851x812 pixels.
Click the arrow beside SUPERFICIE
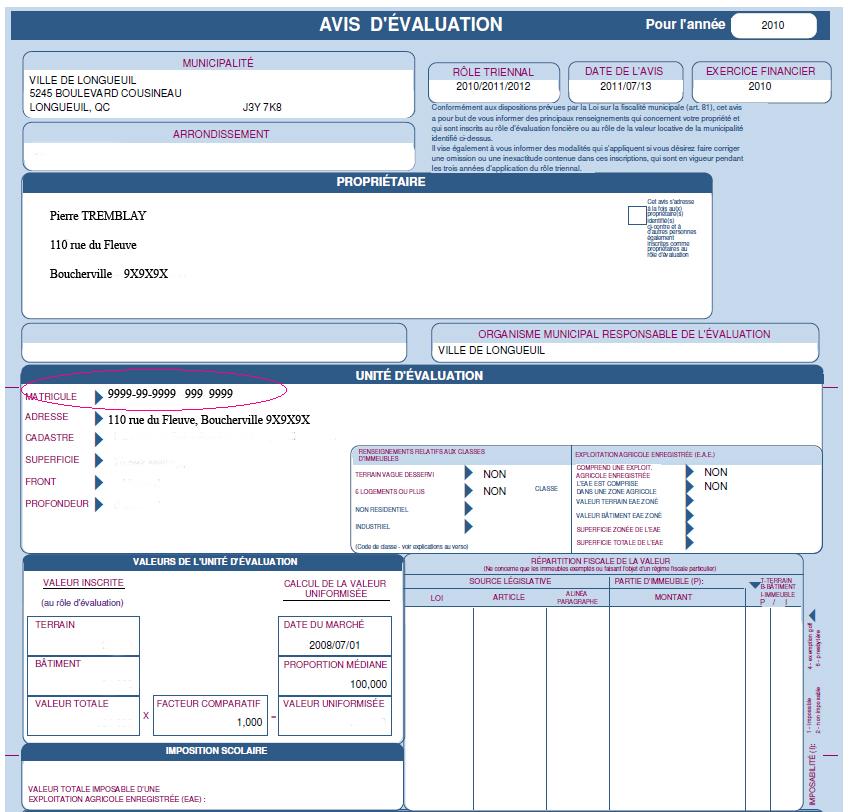pos(97,459)
